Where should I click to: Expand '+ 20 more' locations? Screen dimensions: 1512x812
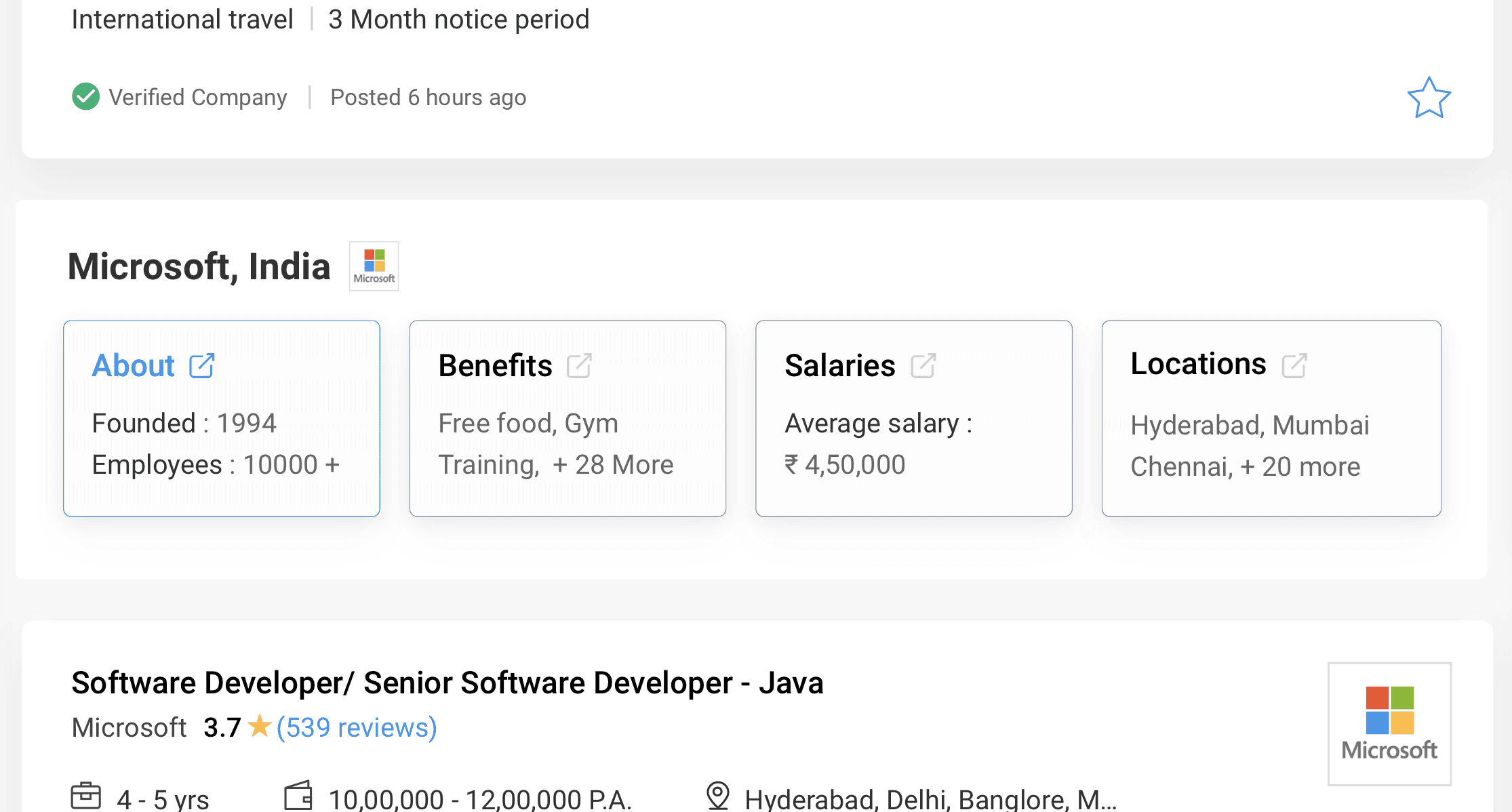(1300, 467)
